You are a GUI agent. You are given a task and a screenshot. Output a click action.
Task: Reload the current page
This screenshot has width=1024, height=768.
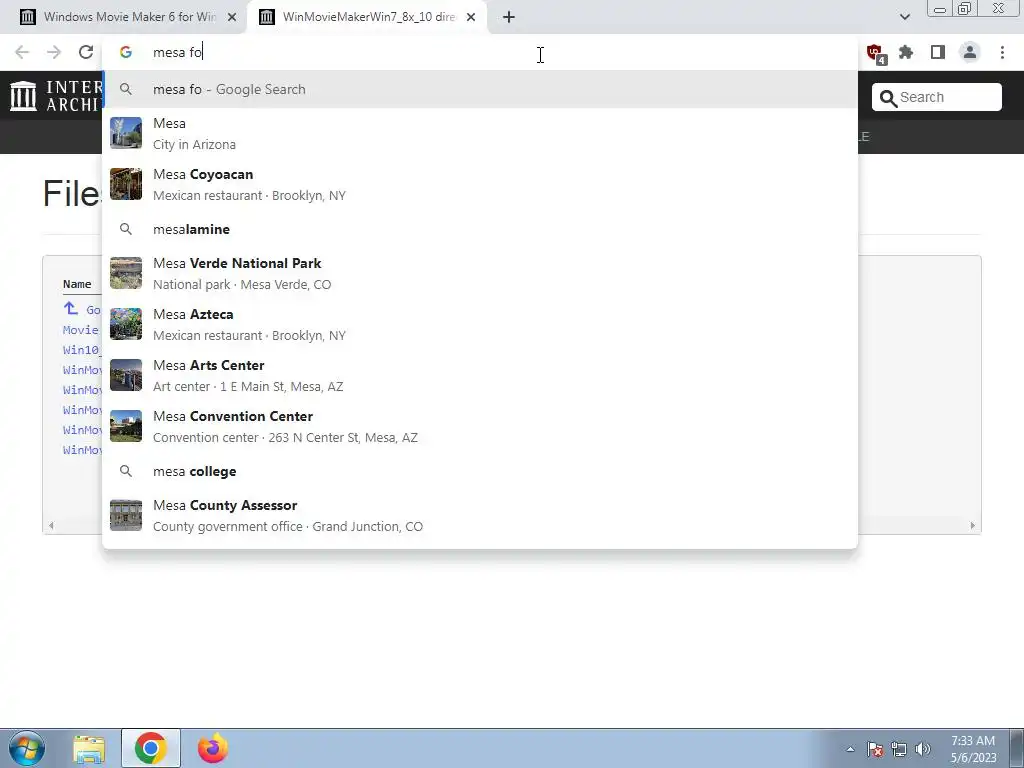tap(86, 52)
